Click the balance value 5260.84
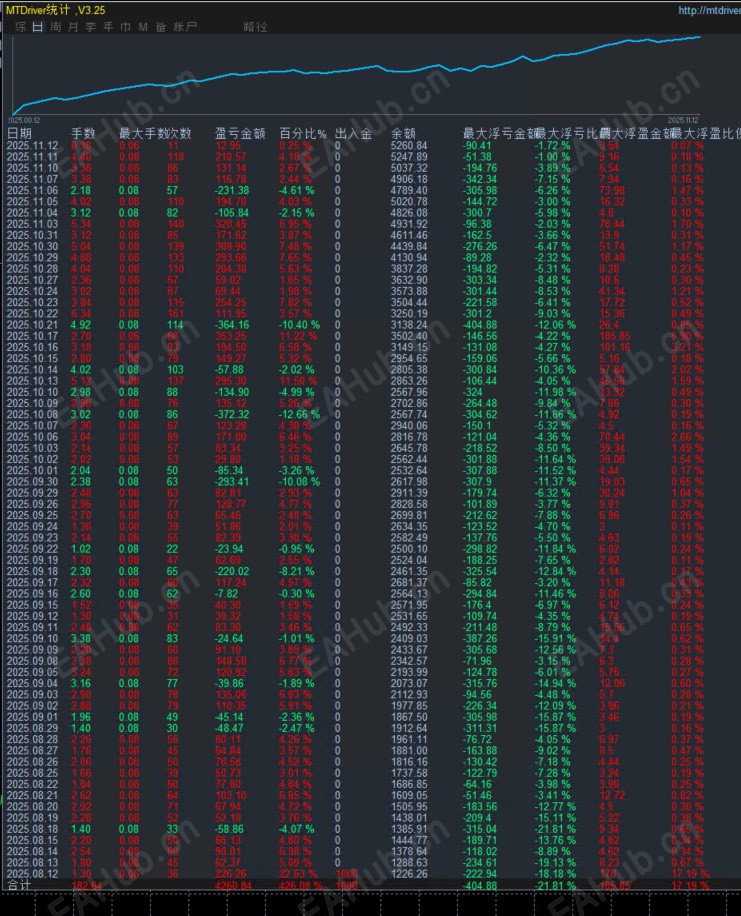741x916 pixels. pyautogui.click(x=409, y=145)
